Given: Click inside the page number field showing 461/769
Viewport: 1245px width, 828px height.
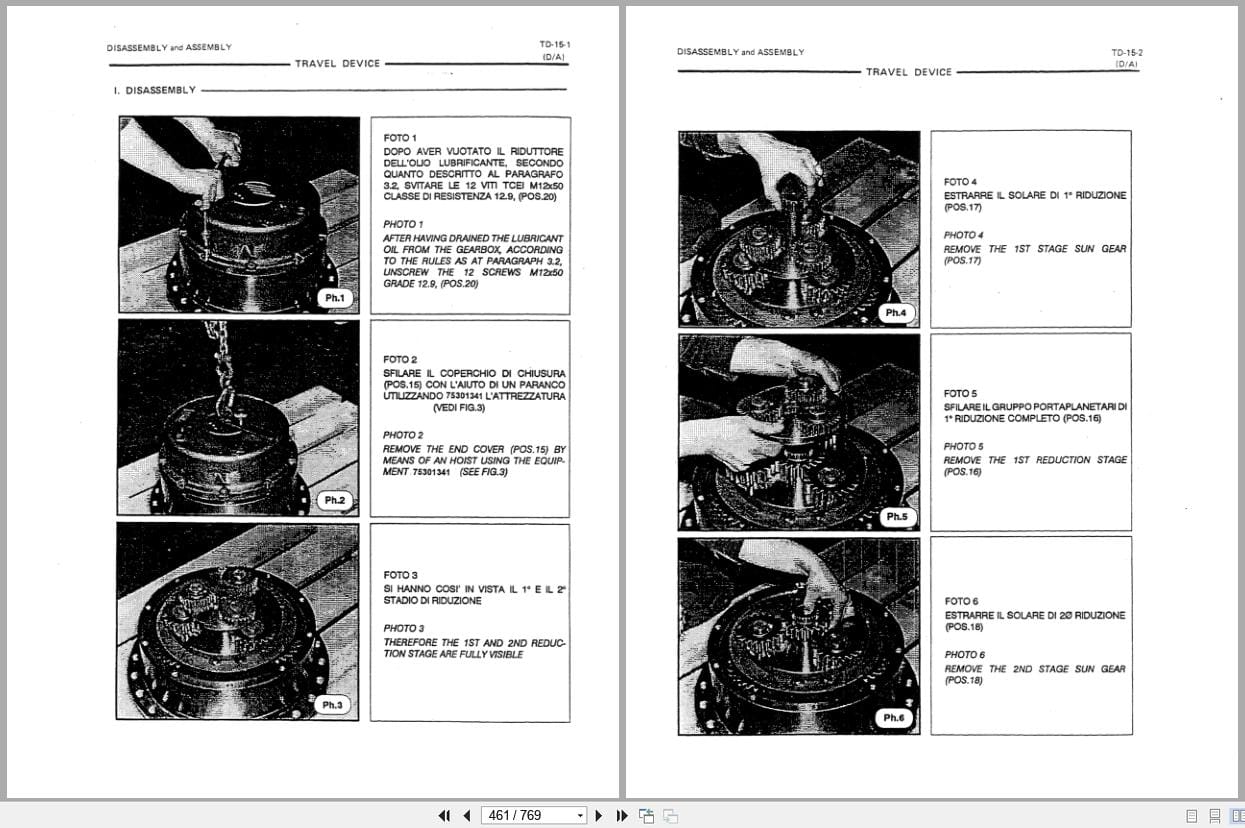Looking at the screenshot, I should (525, 815).
